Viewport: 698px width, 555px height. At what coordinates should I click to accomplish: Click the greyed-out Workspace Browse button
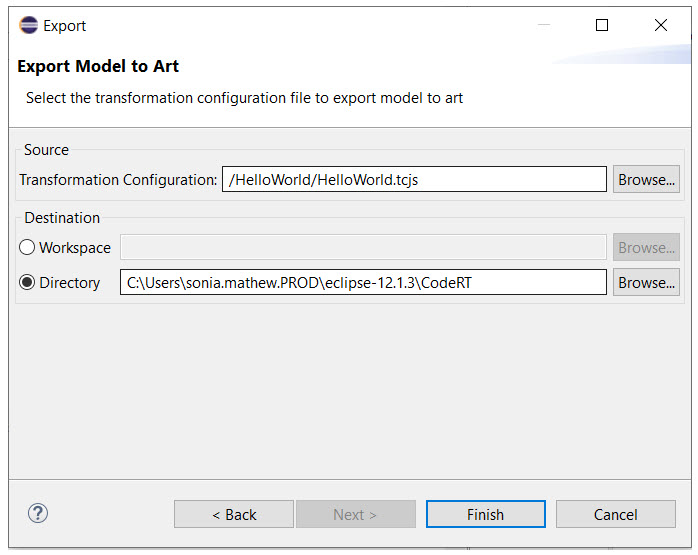point(646,247)
